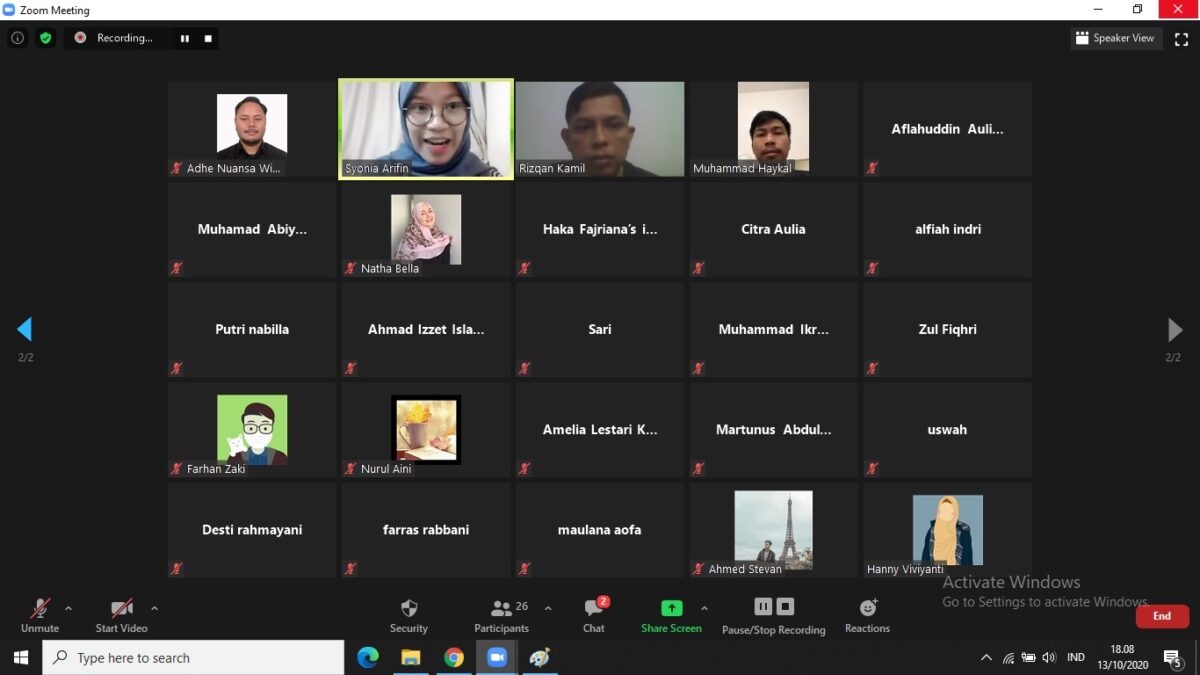
Task: Click muted mic icon on uswah tile
Action: coord(872,468)
